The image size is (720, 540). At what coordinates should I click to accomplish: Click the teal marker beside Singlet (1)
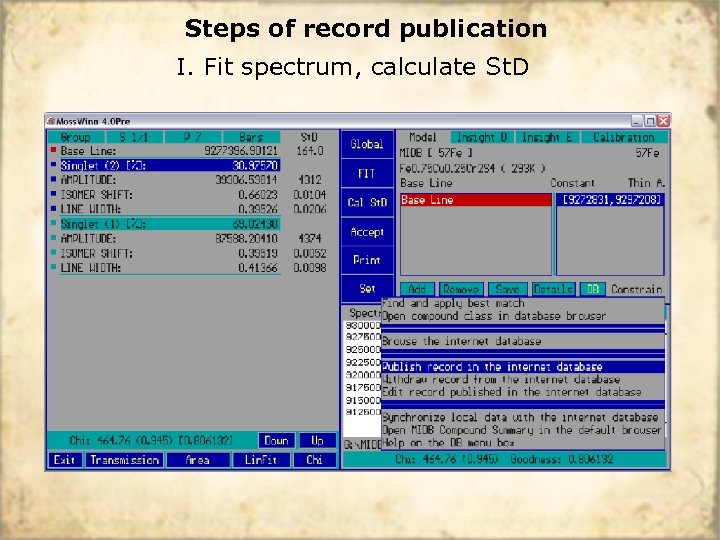pyautogui.click(x=53, y=223)
